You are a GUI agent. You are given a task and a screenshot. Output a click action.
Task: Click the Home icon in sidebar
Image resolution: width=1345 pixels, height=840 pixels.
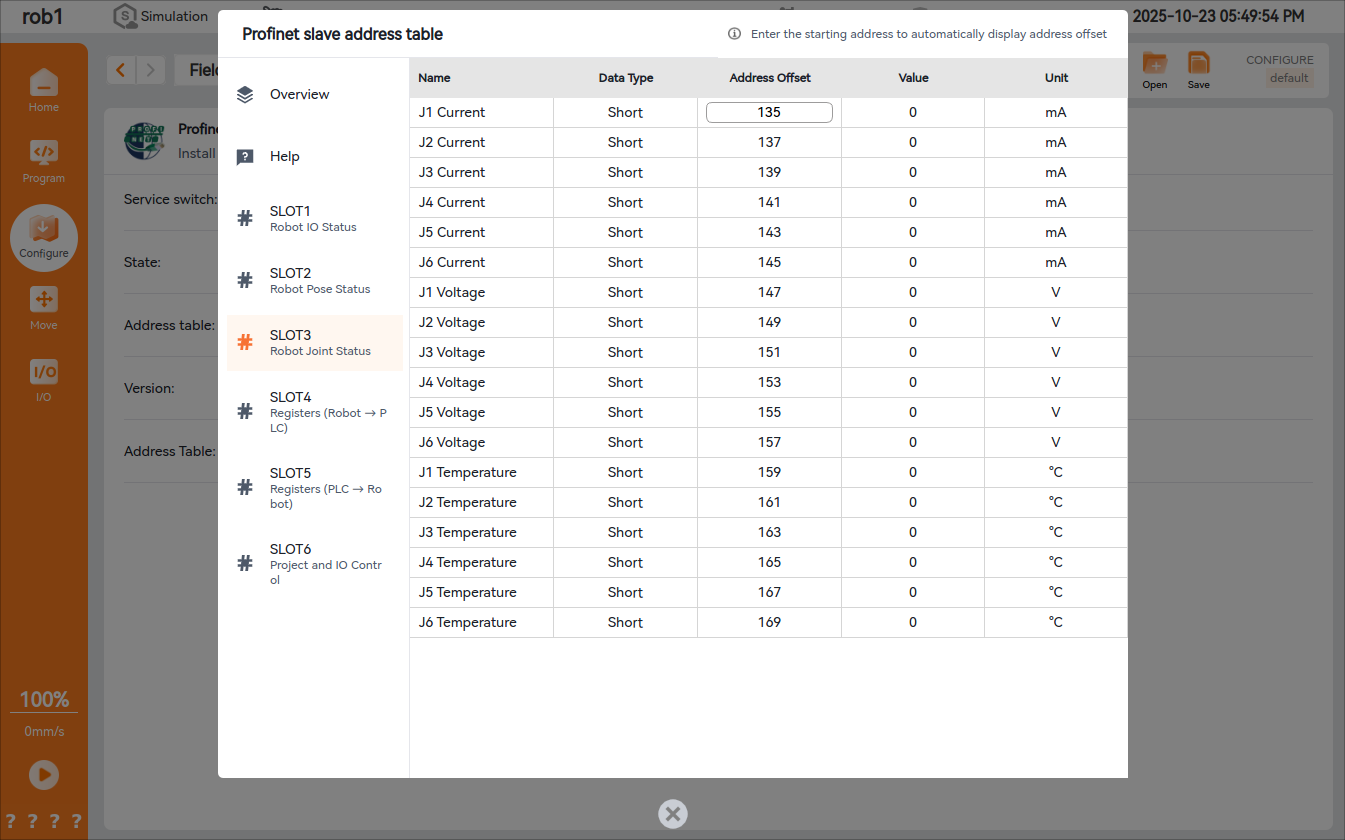(43, 84)
